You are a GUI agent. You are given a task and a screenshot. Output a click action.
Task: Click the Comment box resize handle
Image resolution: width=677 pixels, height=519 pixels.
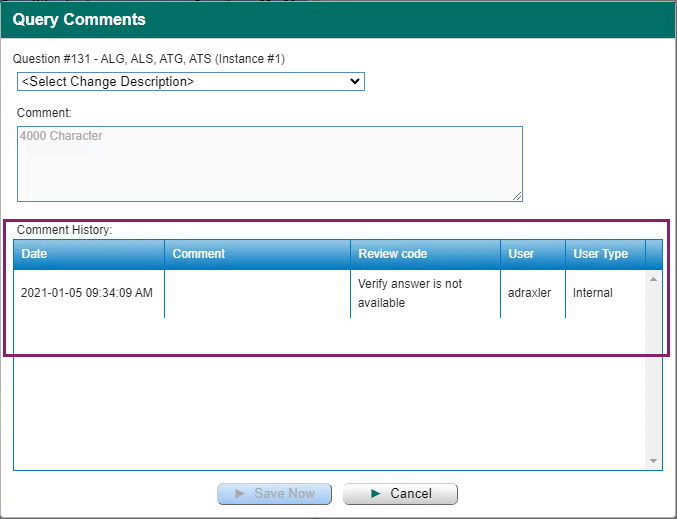(517, 196)
